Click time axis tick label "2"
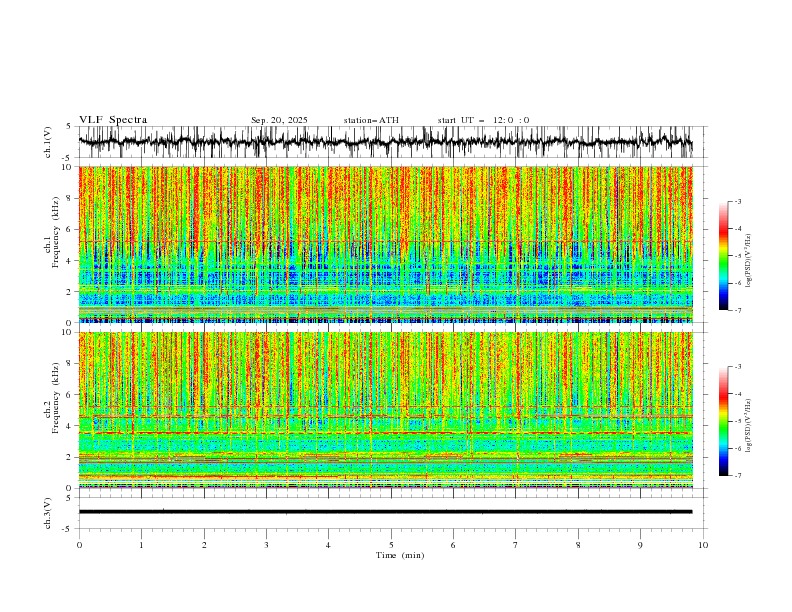792x612 pixels. click(x=204, y=545)
